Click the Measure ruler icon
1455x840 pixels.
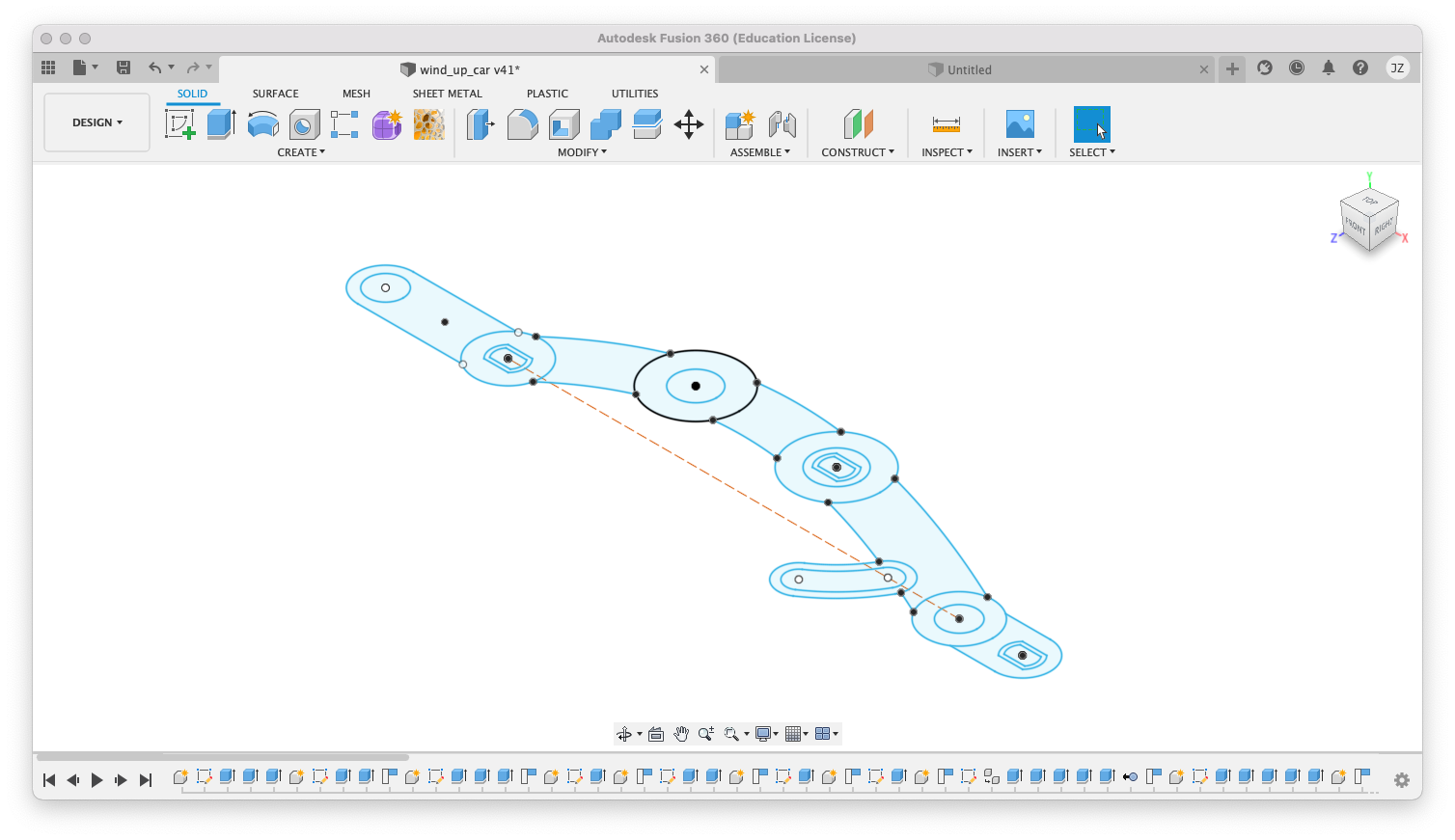coord(947,124)
